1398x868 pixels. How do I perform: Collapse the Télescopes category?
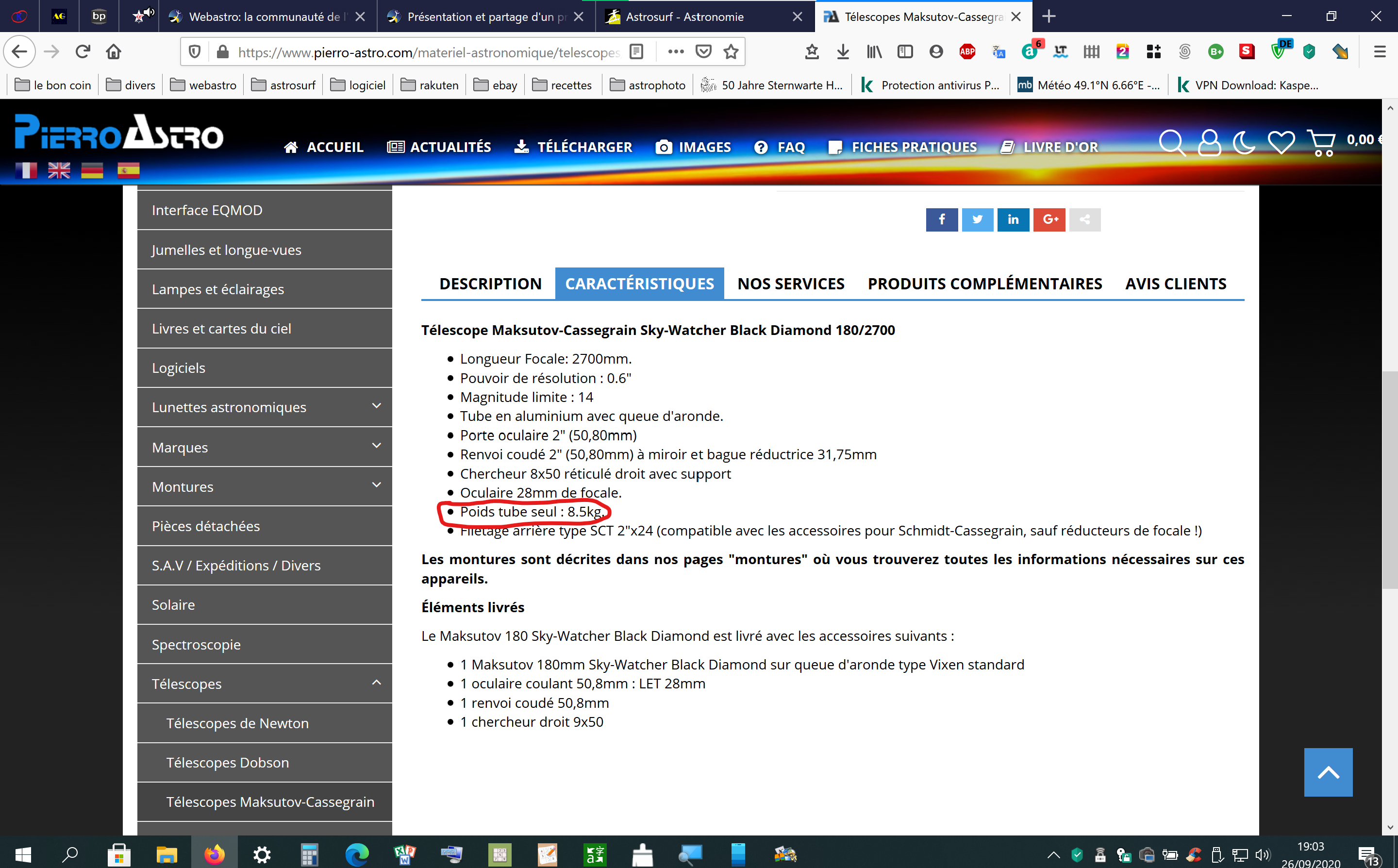377,683
